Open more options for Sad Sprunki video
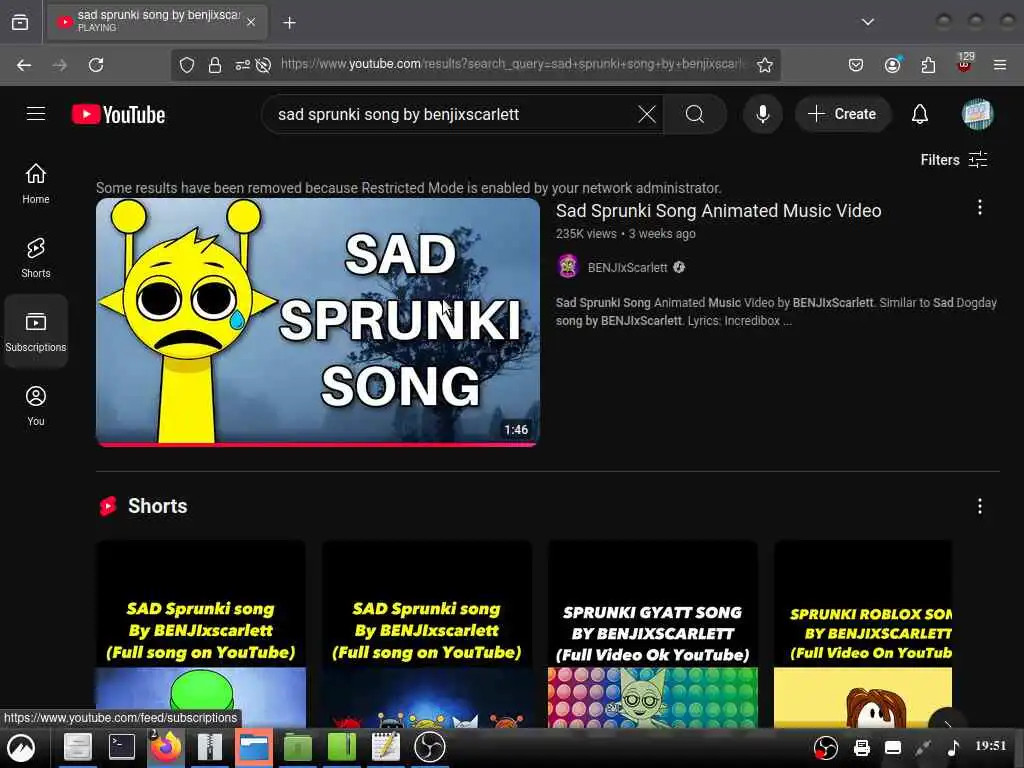 coord(980,208)
